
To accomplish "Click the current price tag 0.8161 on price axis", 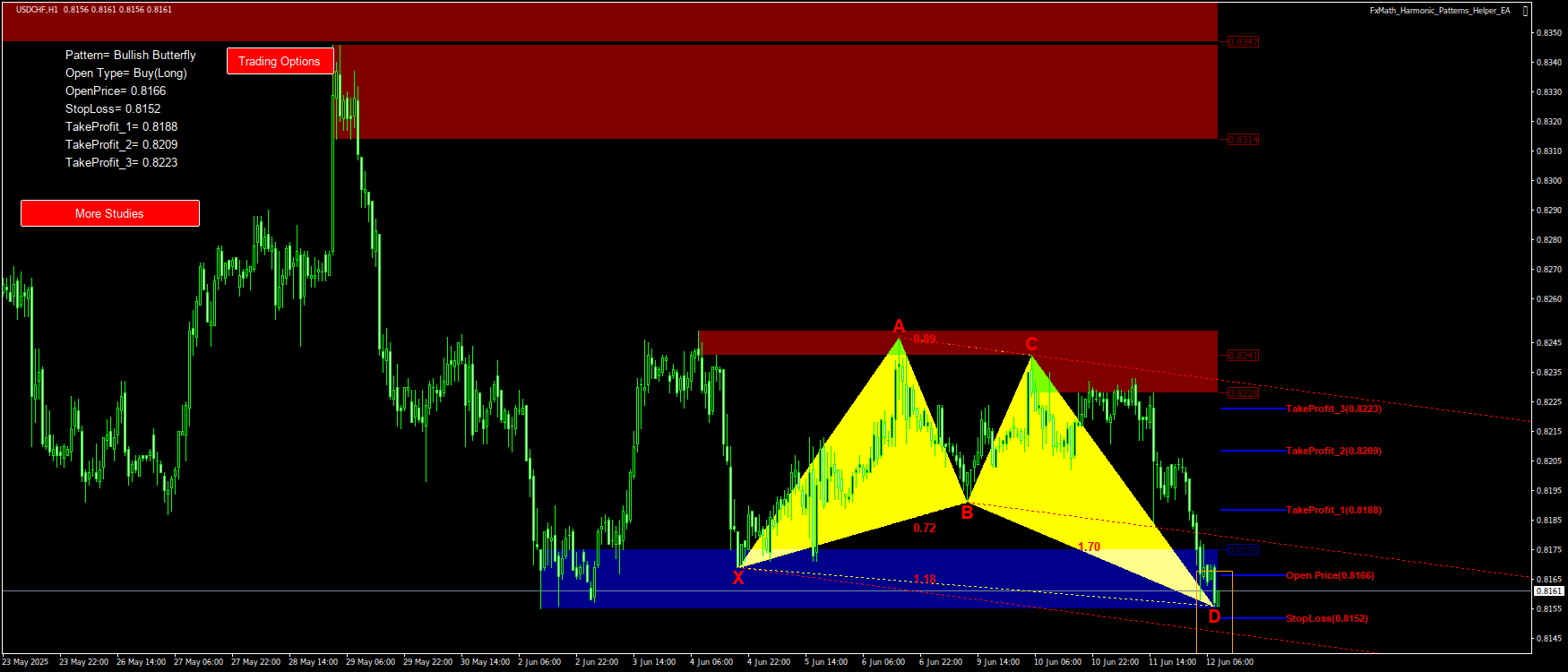I will pyautogui.click(x=1548, y=591).
